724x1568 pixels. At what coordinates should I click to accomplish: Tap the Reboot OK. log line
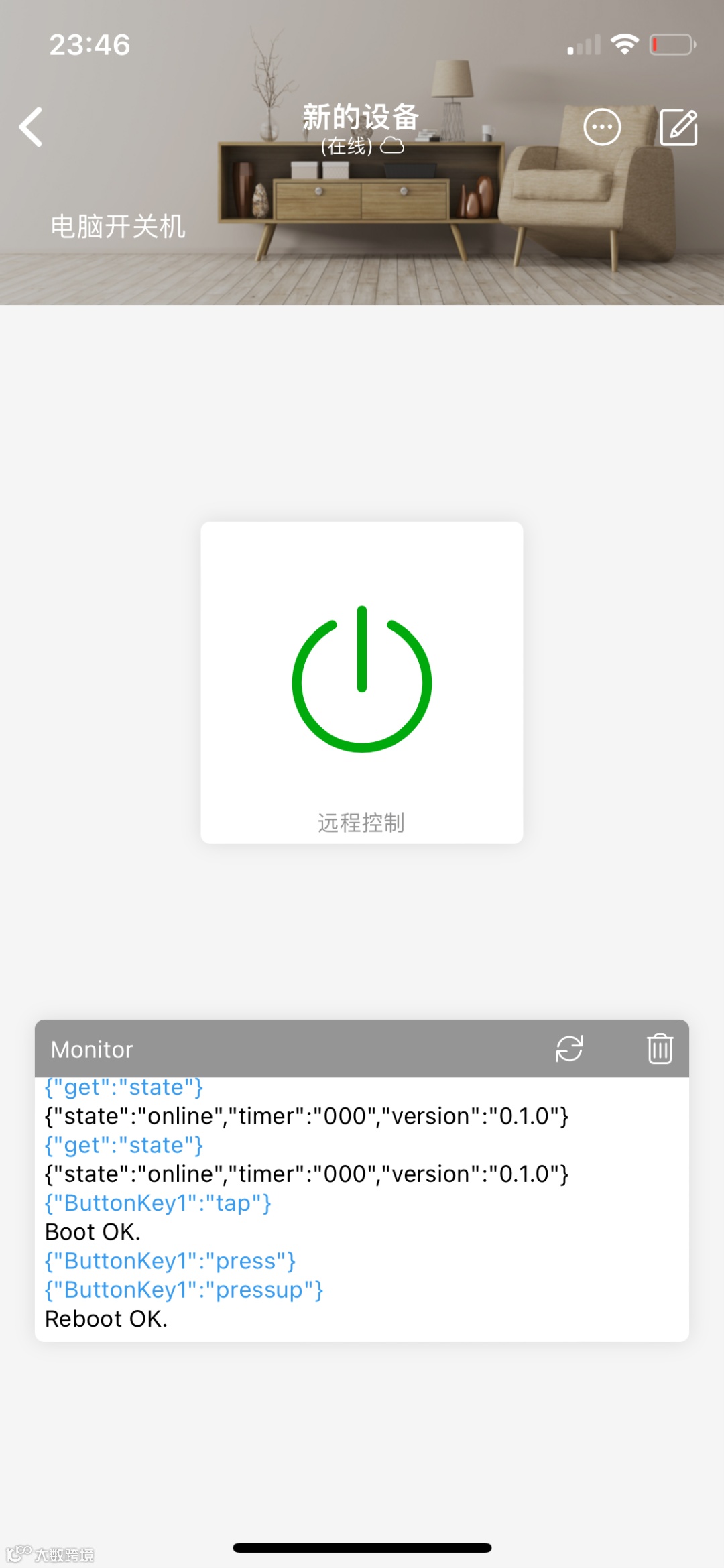[106, 1319]
